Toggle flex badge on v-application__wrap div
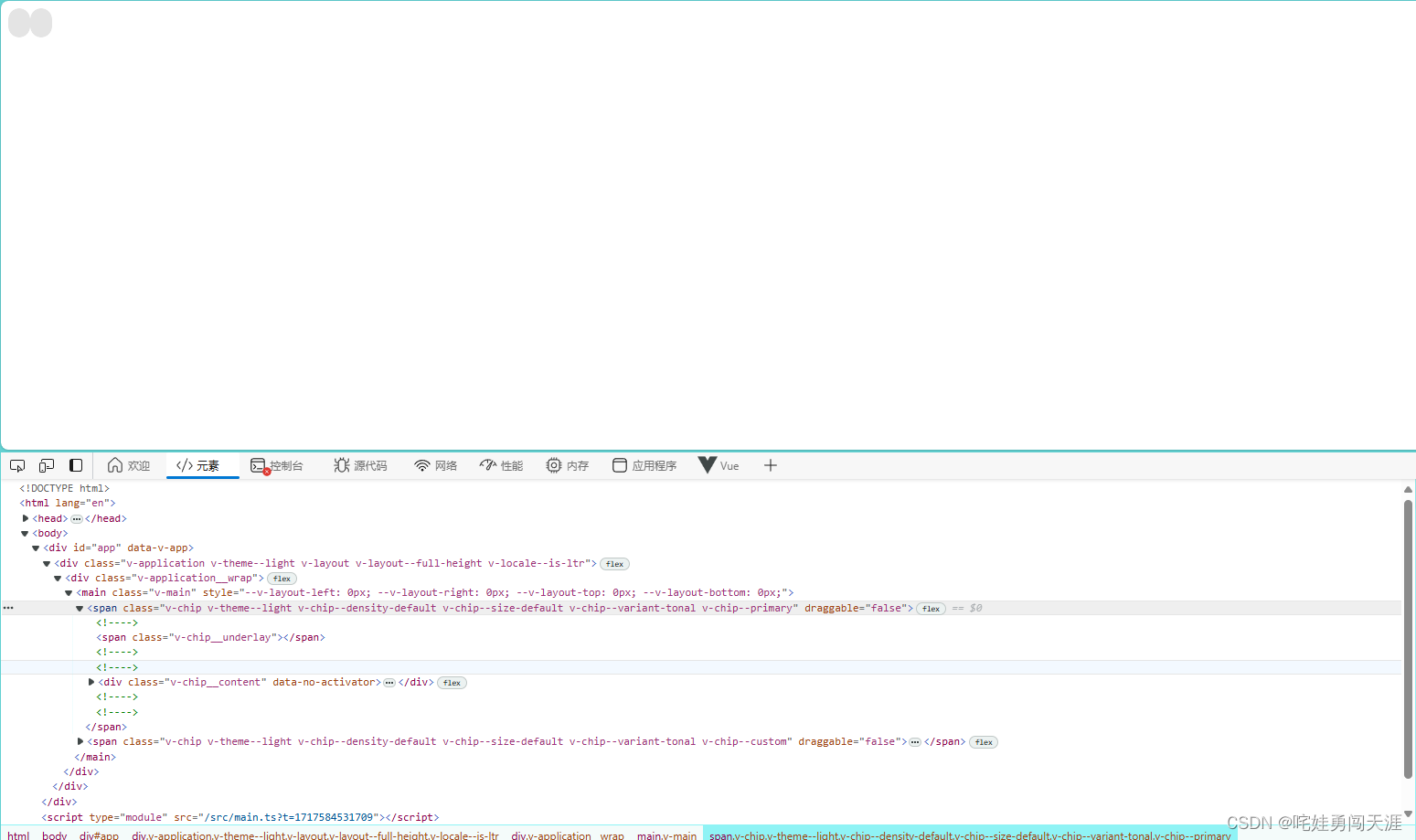The width and height of the screenshot is (1416, 840). pyautogui.click(x=282, y=579)
